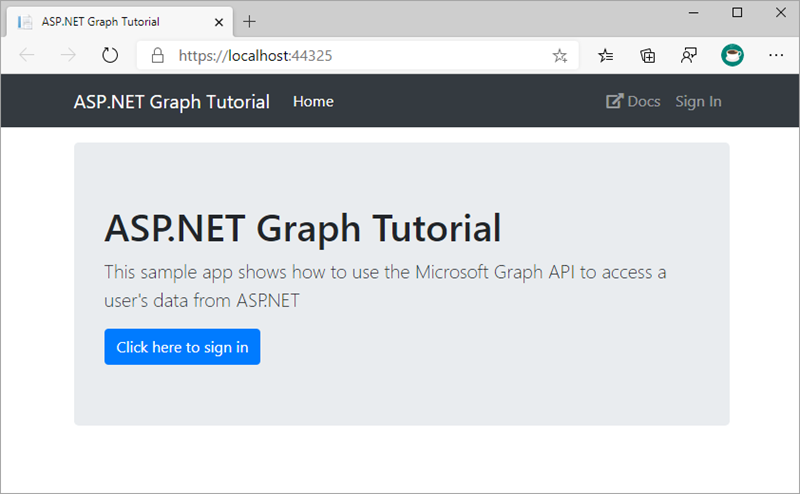This screenshot has height=494, width=800.
Task: Open the Docs external link
Action: point(633,101)
